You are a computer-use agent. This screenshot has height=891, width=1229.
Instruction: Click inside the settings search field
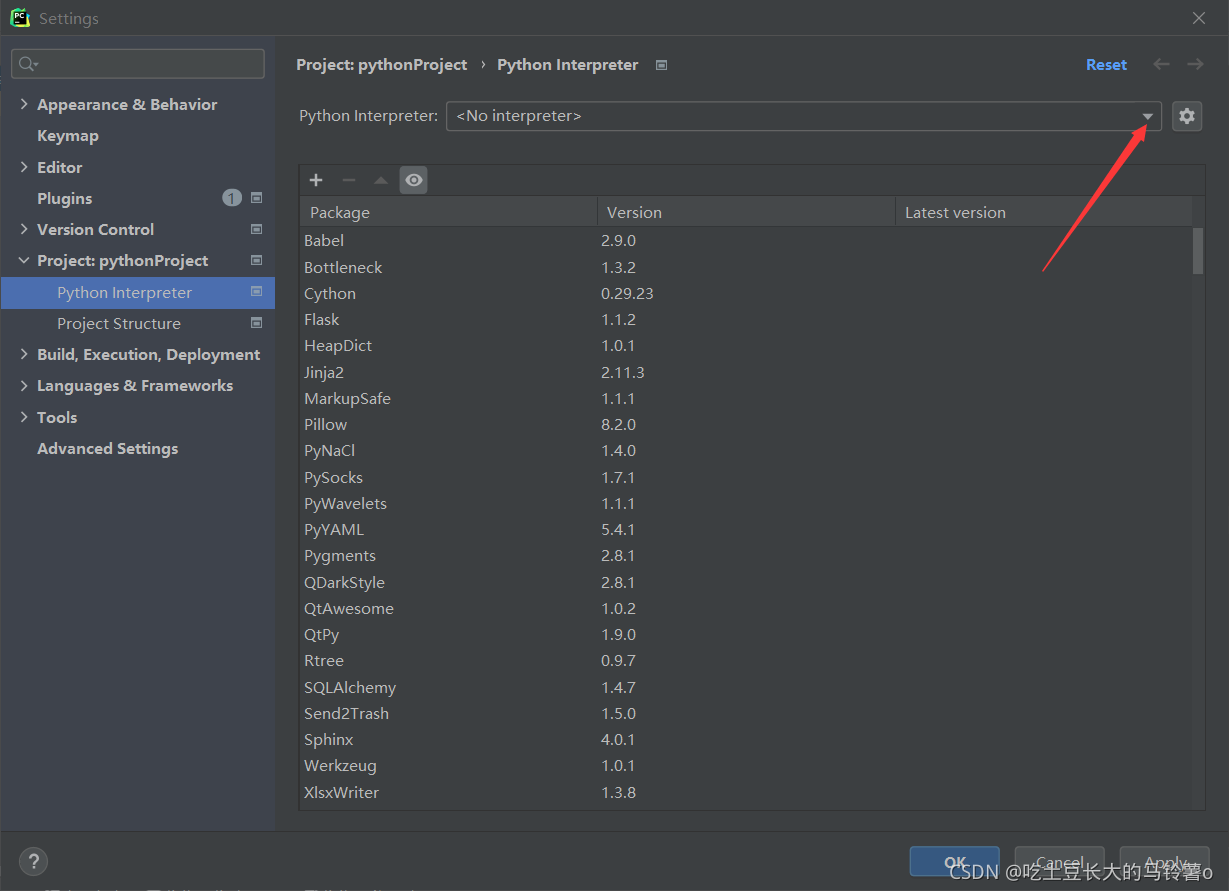[x=137, y=63]
